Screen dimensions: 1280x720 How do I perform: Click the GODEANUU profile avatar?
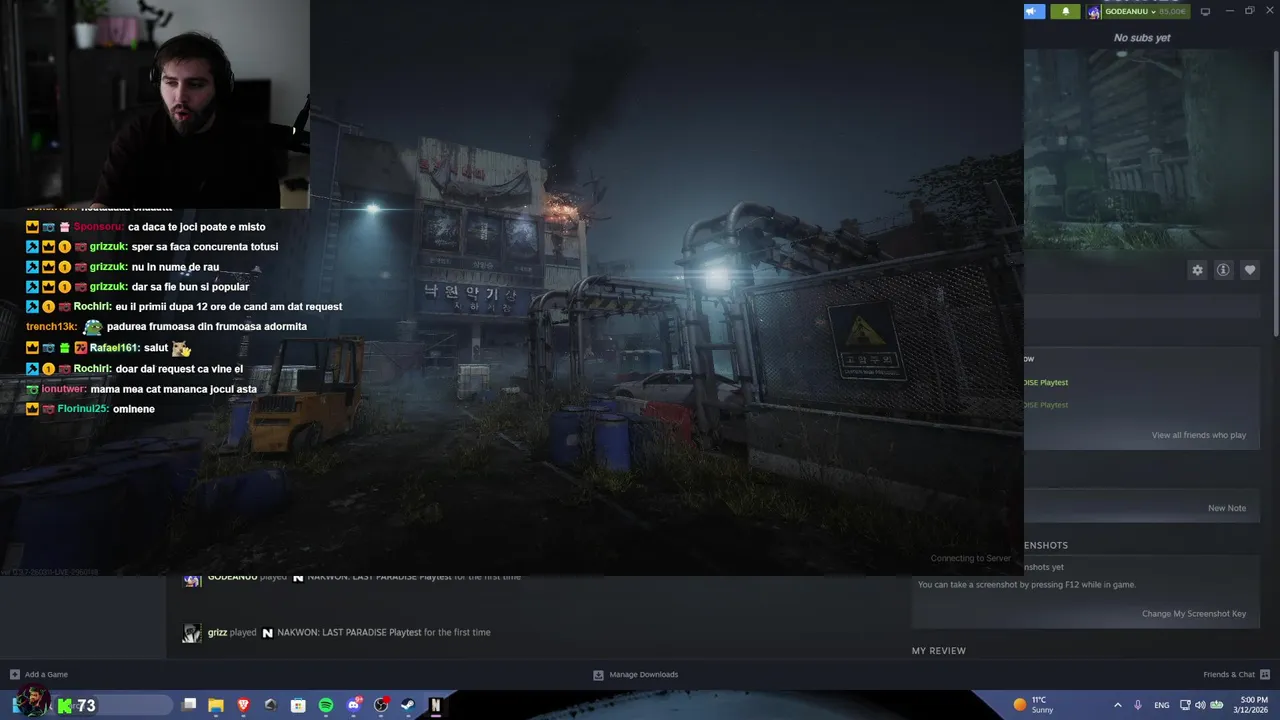pos(1094,11)
